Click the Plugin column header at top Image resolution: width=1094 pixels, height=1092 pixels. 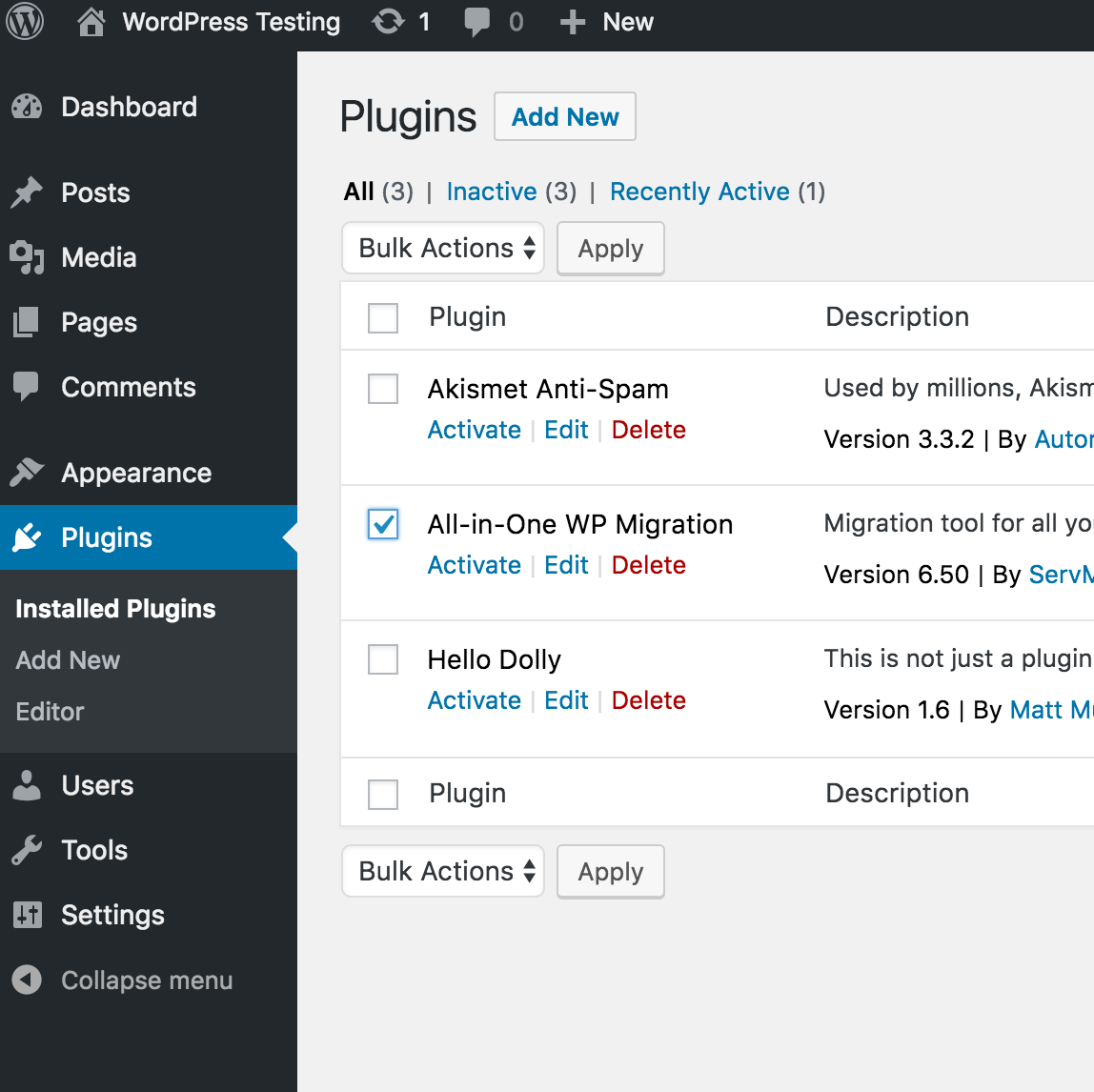click(468, 317)
